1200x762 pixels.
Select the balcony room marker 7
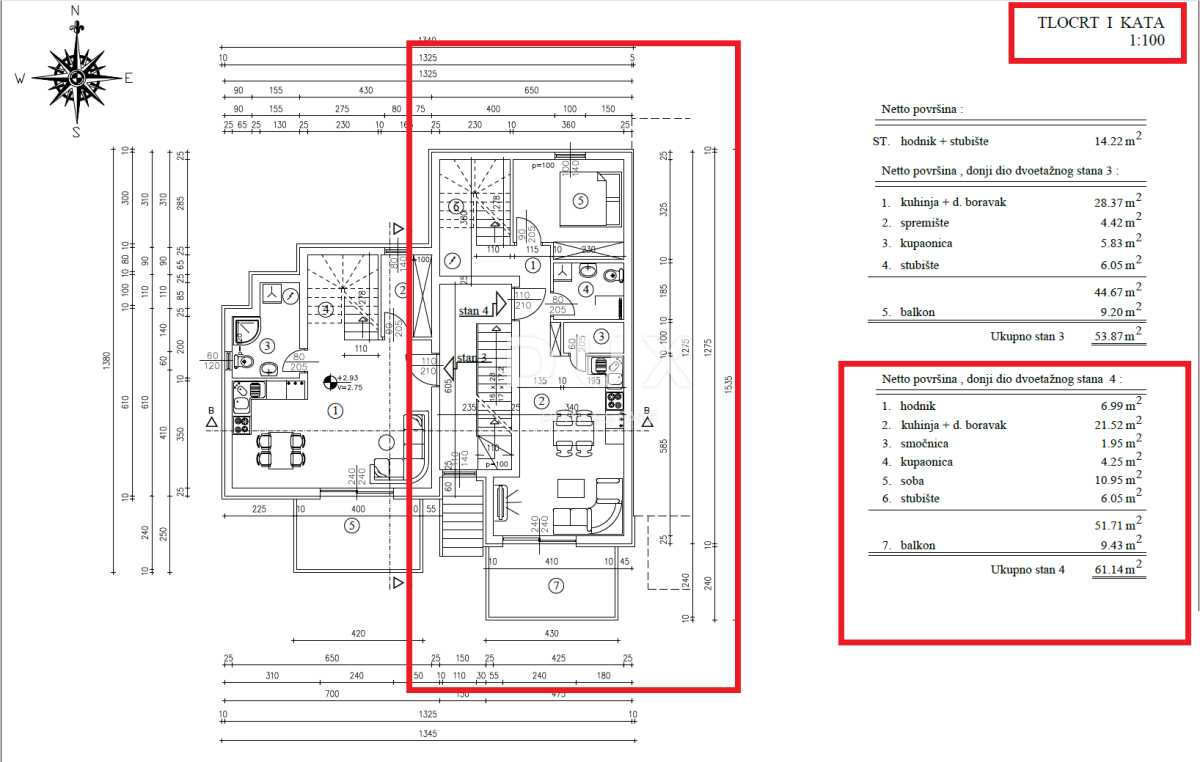(x=555, y=583)
